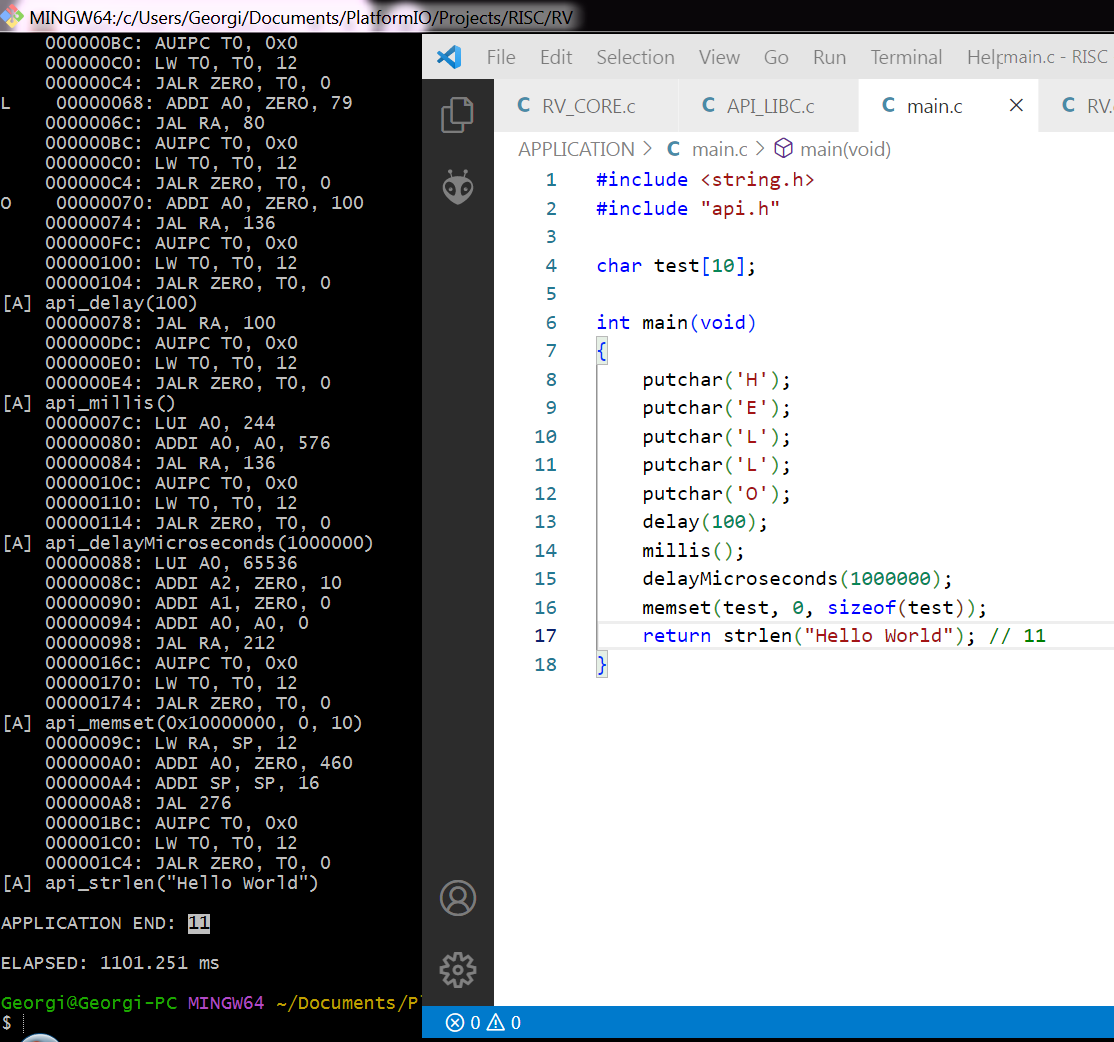1114x1042 pixels.
Task: Click the delay(100) call on line 13
Action: (705, 522)
